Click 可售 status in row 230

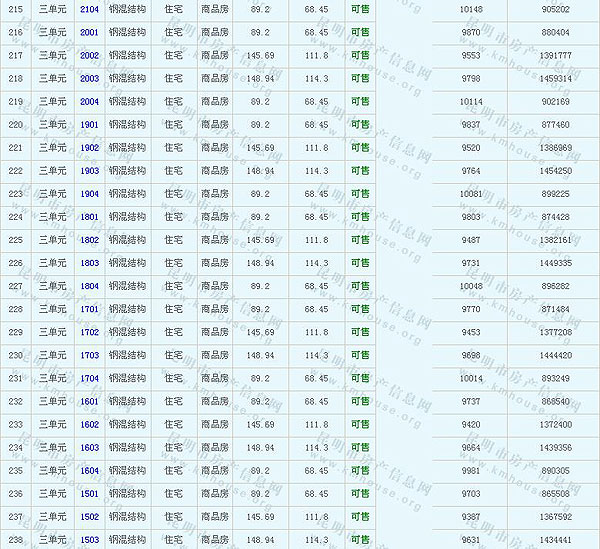[x=359, y=356]
